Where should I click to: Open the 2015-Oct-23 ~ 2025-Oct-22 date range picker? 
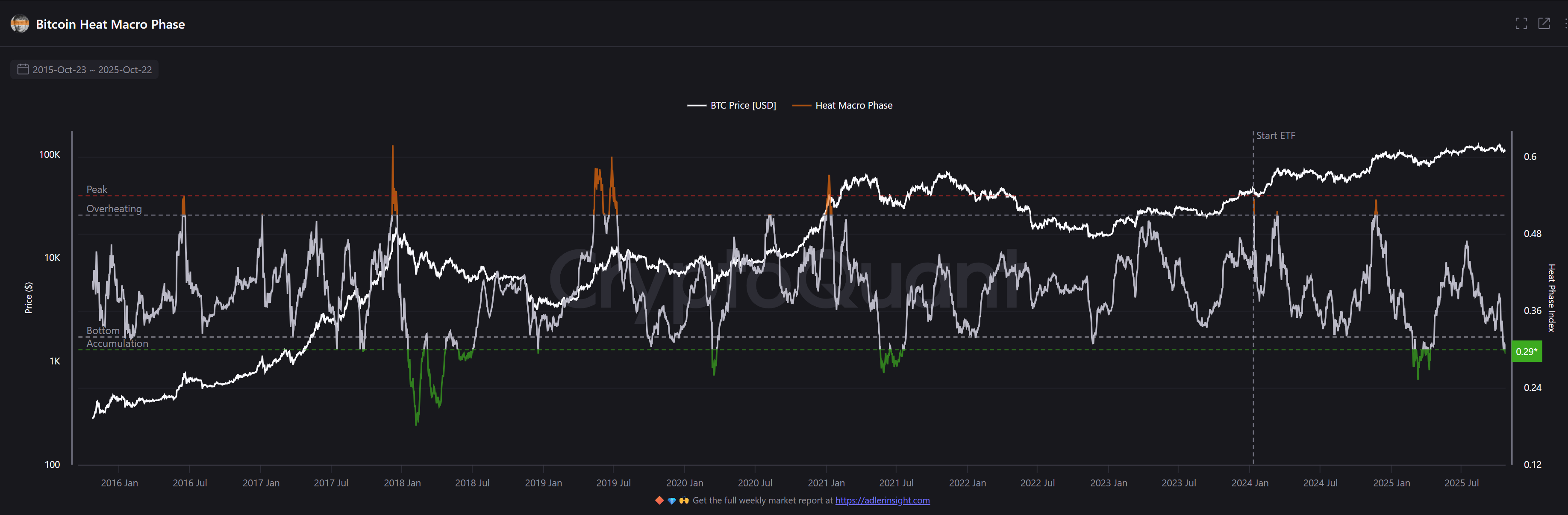click(x=92, y=69)
